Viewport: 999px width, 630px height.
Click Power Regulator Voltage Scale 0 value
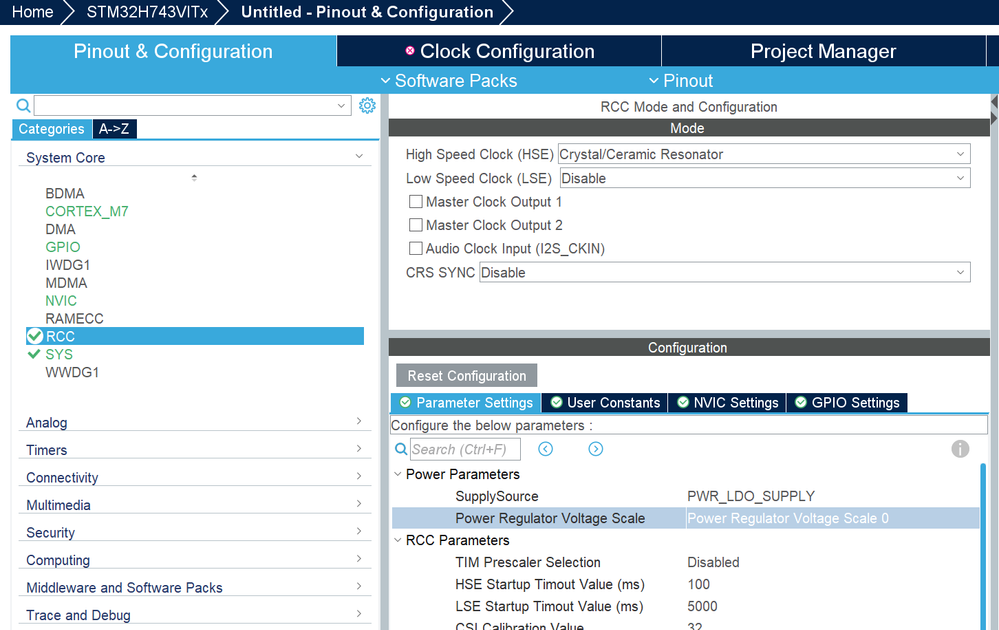[x=788, y=519]
